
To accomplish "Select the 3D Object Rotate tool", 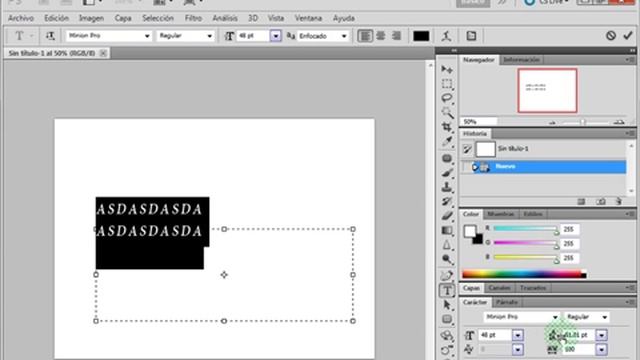I will coord(447,336).
